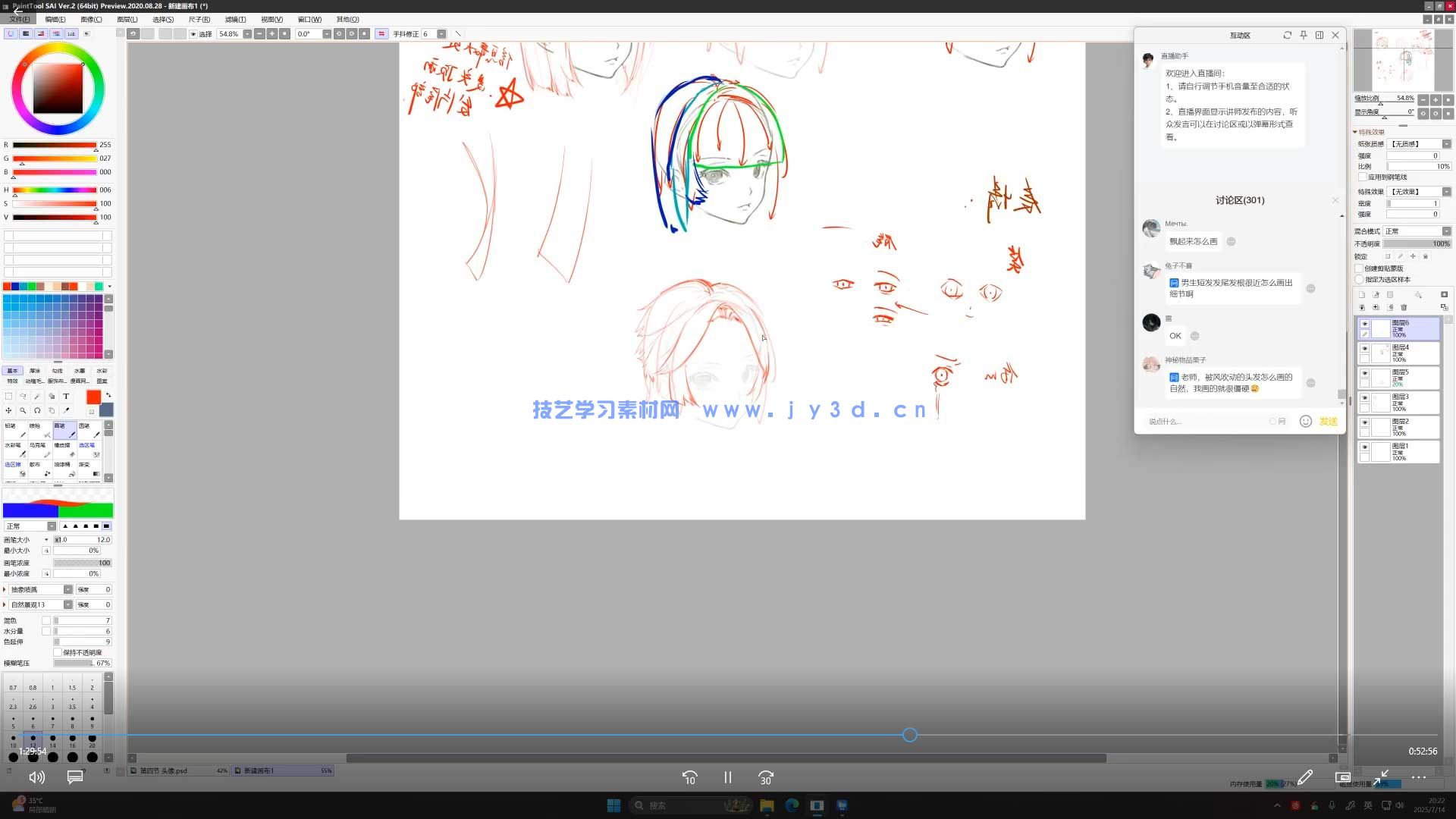Click the horizontal flip view icon
1456x819 pixels.
coord(381,34)
